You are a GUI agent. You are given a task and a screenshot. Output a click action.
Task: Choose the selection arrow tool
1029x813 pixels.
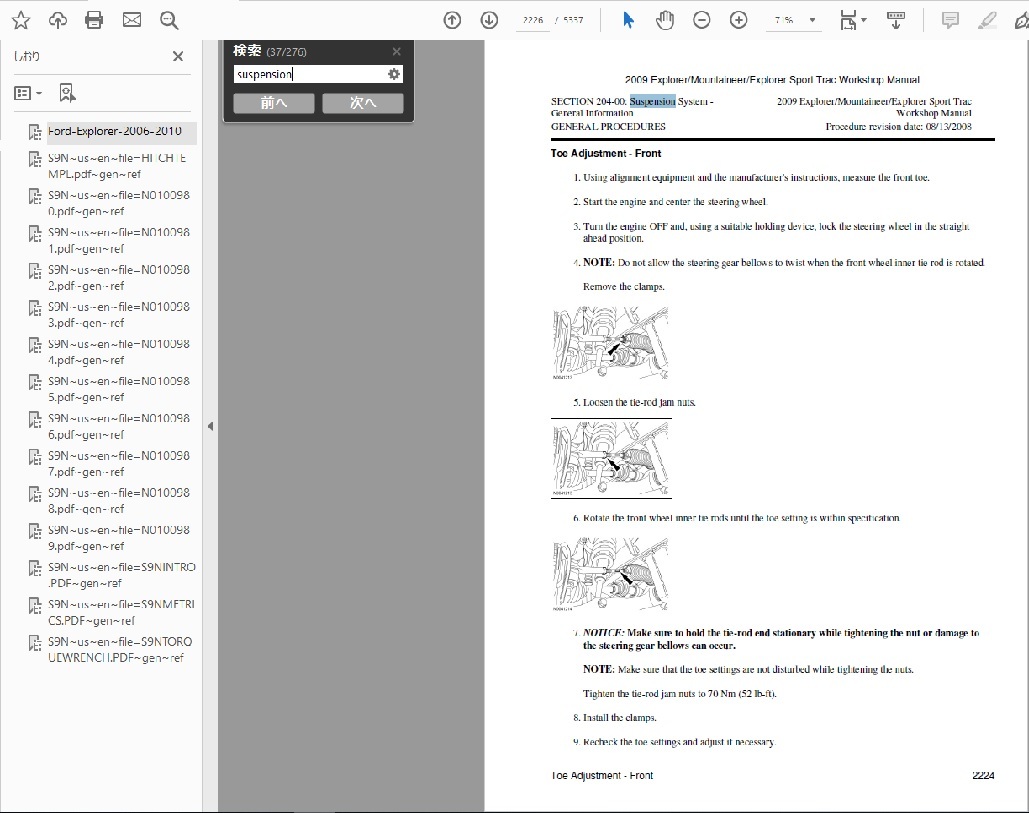point(628,20)
